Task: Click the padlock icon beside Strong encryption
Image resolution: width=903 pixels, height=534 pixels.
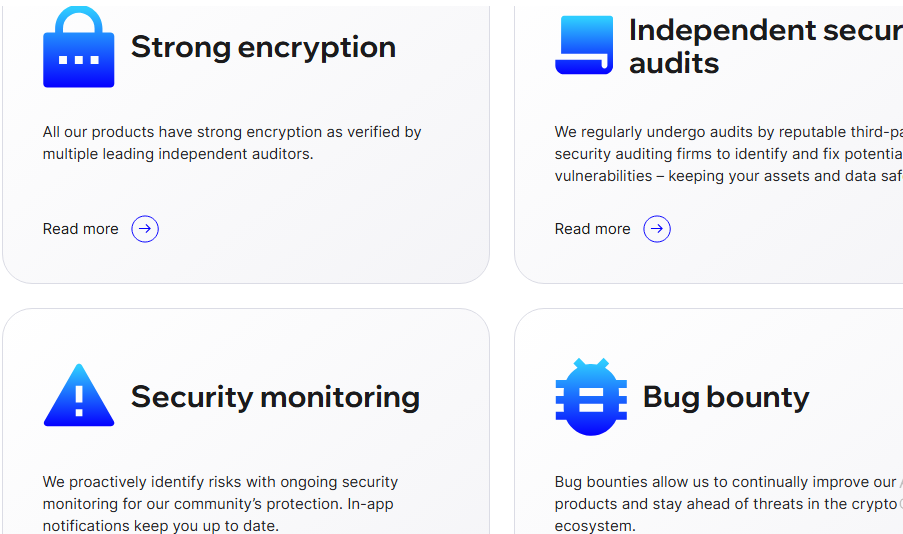Action: pyautogui.click(x=78, y=48)
